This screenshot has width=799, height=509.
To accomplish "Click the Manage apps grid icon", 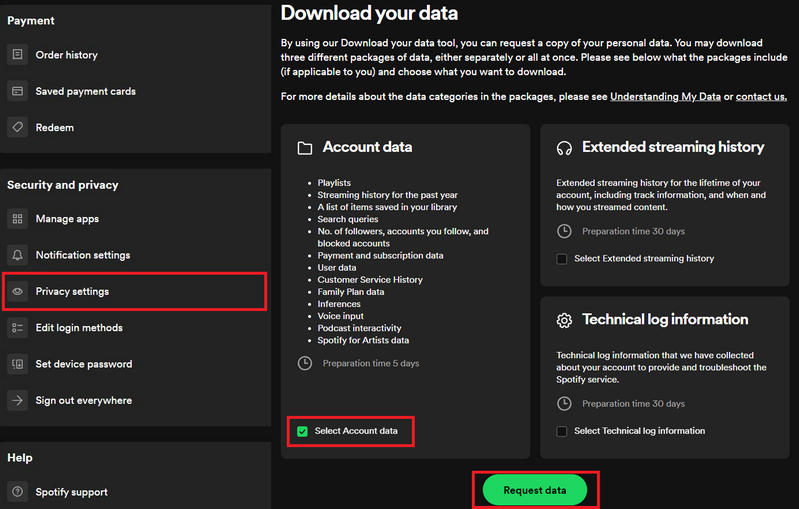I will tap(17, 219).
